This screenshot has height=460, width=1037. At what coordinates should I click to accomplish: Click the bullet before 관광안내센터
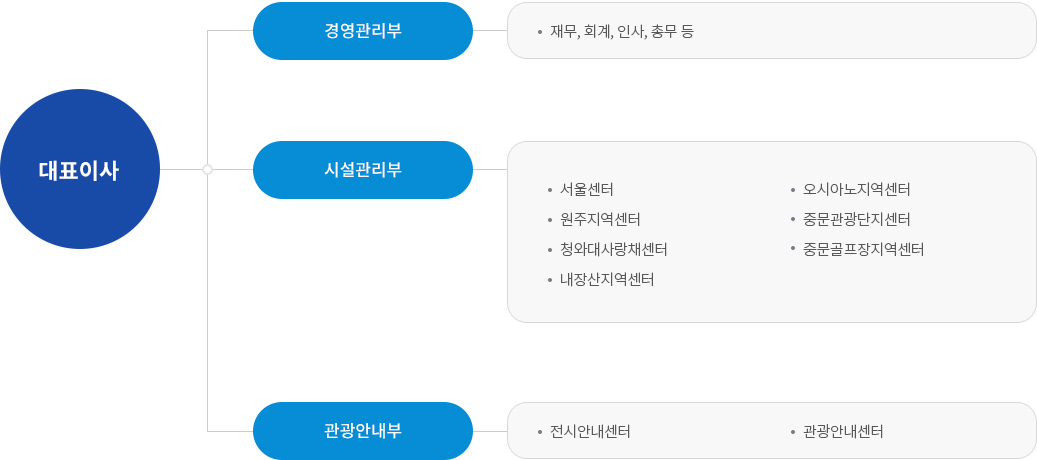pos(793,433)
